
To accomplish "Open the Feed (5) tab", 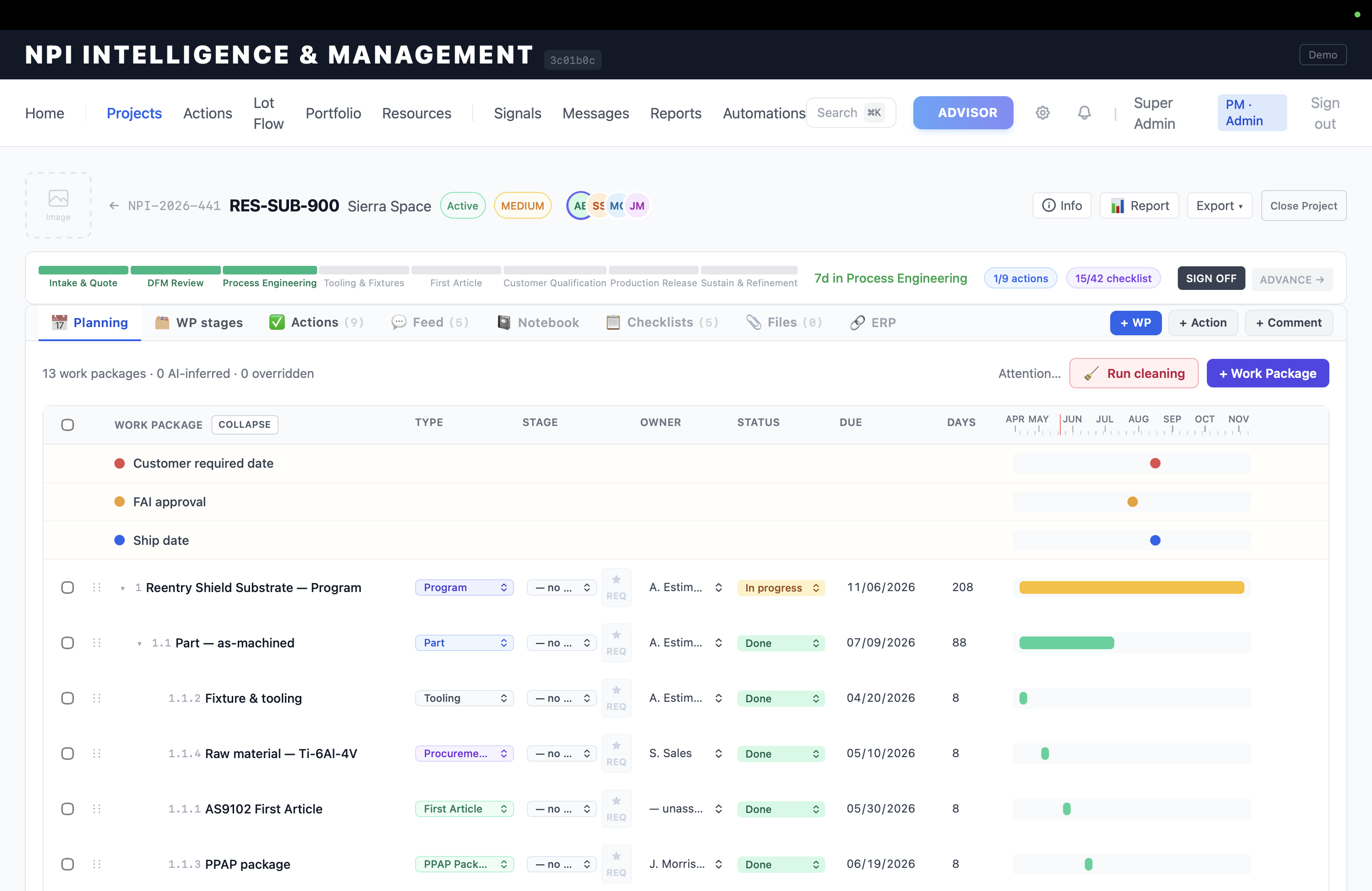I will click(430, 322).
